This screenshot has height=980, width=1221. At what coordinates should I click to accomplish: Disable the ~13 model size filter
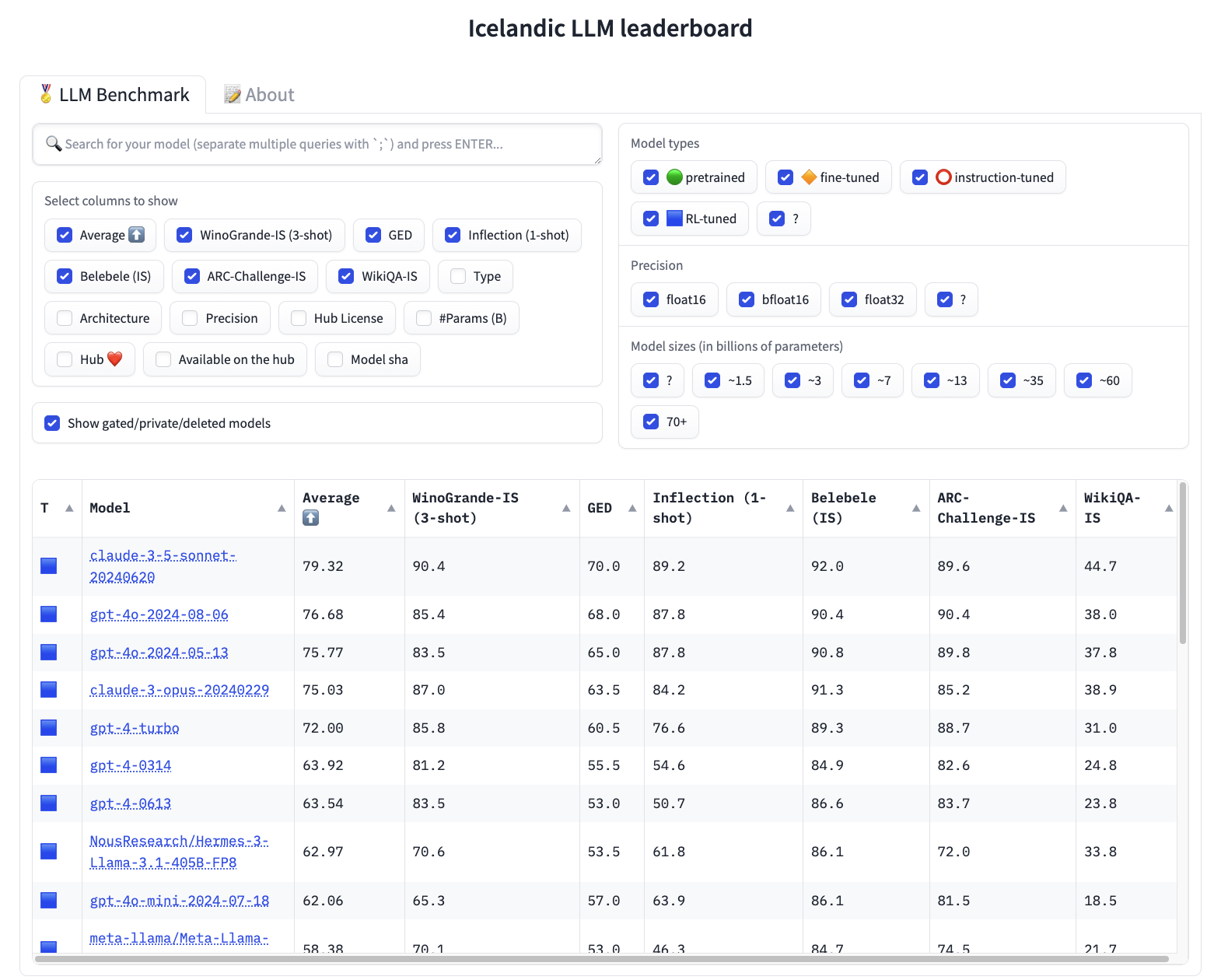[932, 380]
